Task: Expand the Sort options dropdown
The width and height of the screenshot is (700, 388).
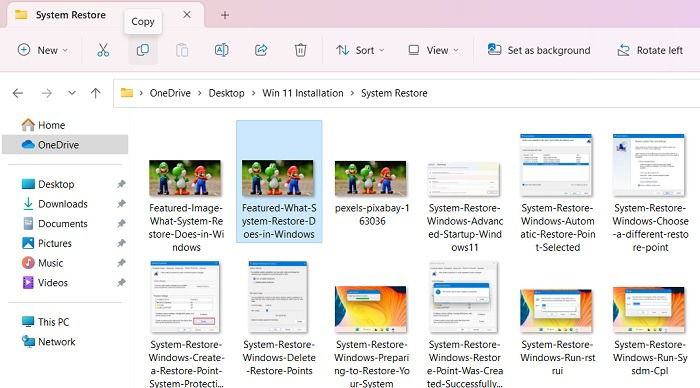Action: pos(360,50)
